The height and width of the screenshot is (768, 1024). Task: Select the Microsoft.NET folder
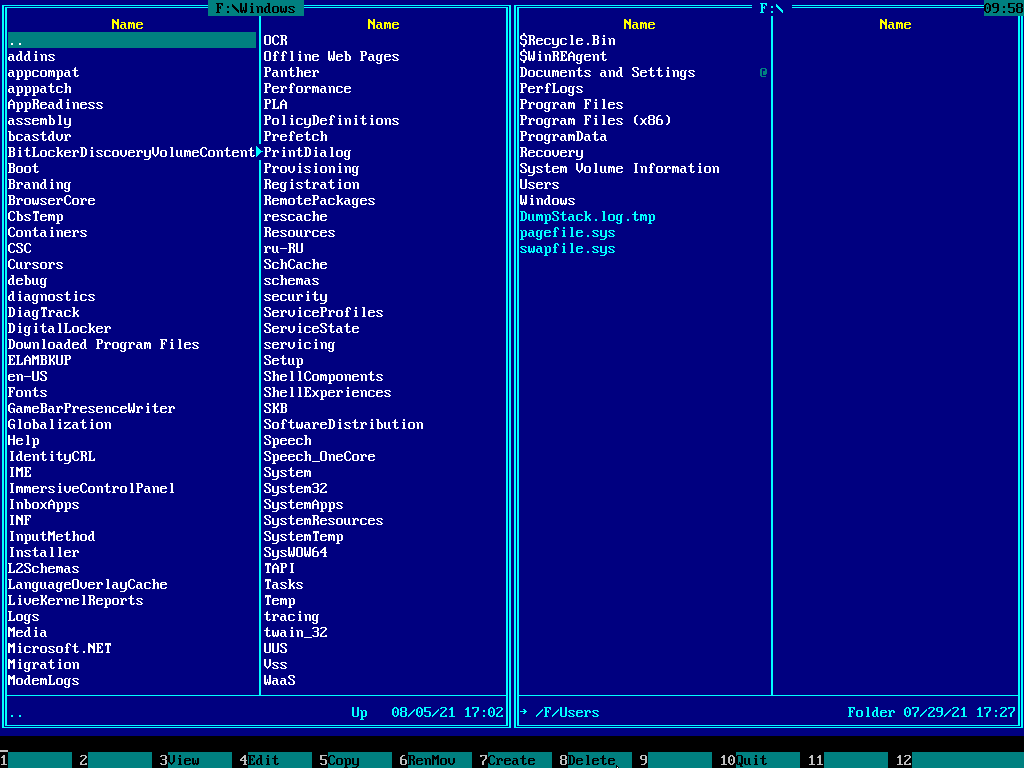coord(59,648)
